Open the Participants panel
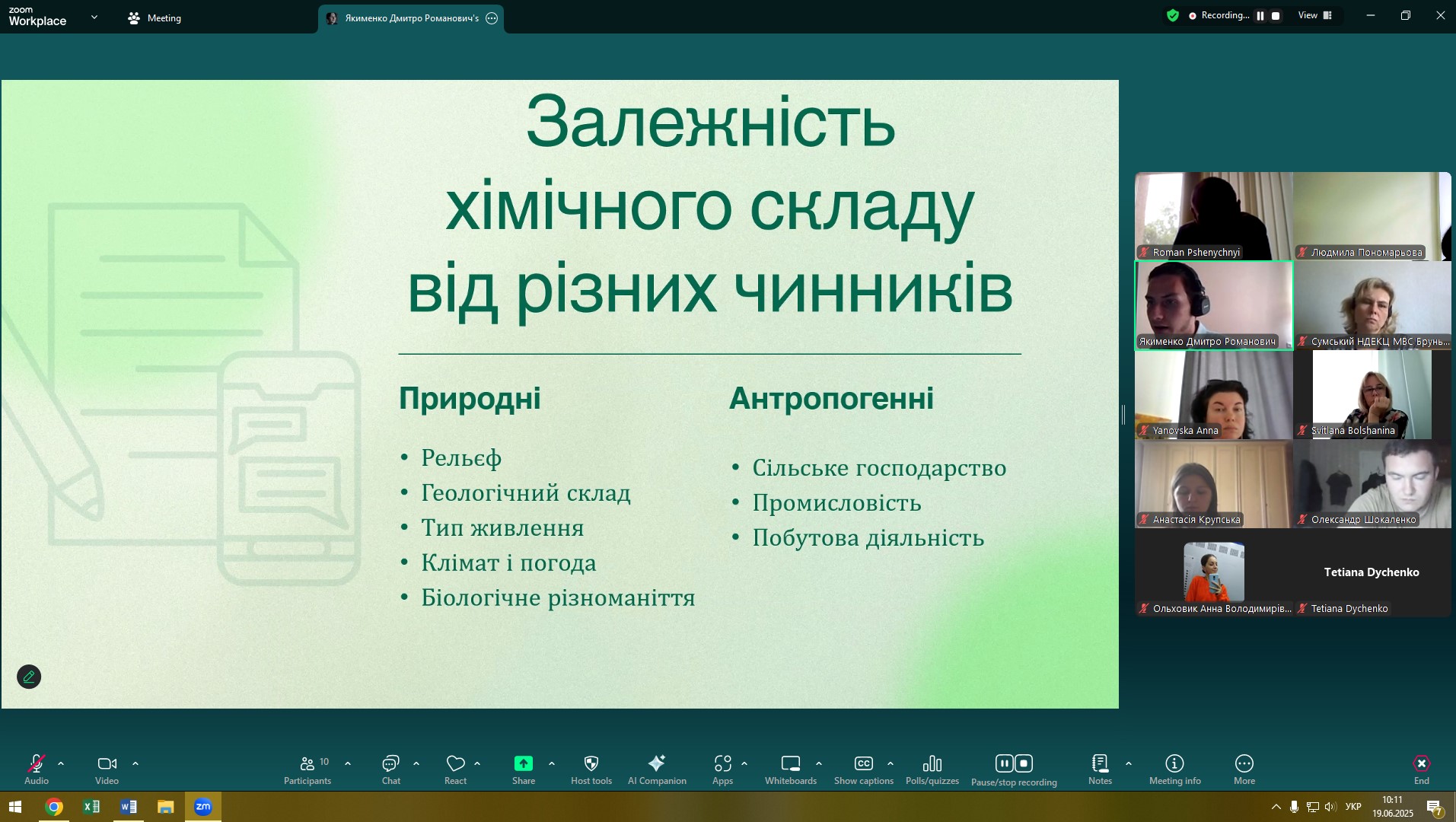 307,769
